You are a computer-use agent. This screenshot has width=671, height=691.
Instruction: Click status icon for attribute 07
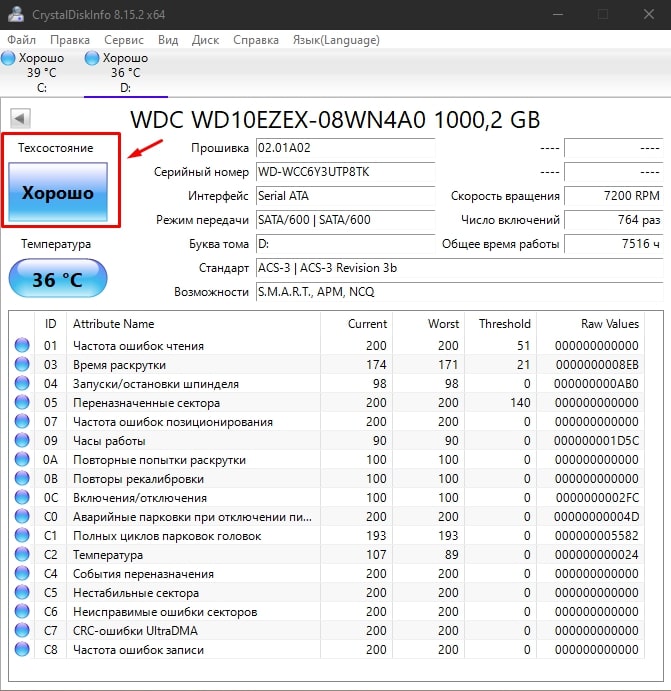click(22, 421)
